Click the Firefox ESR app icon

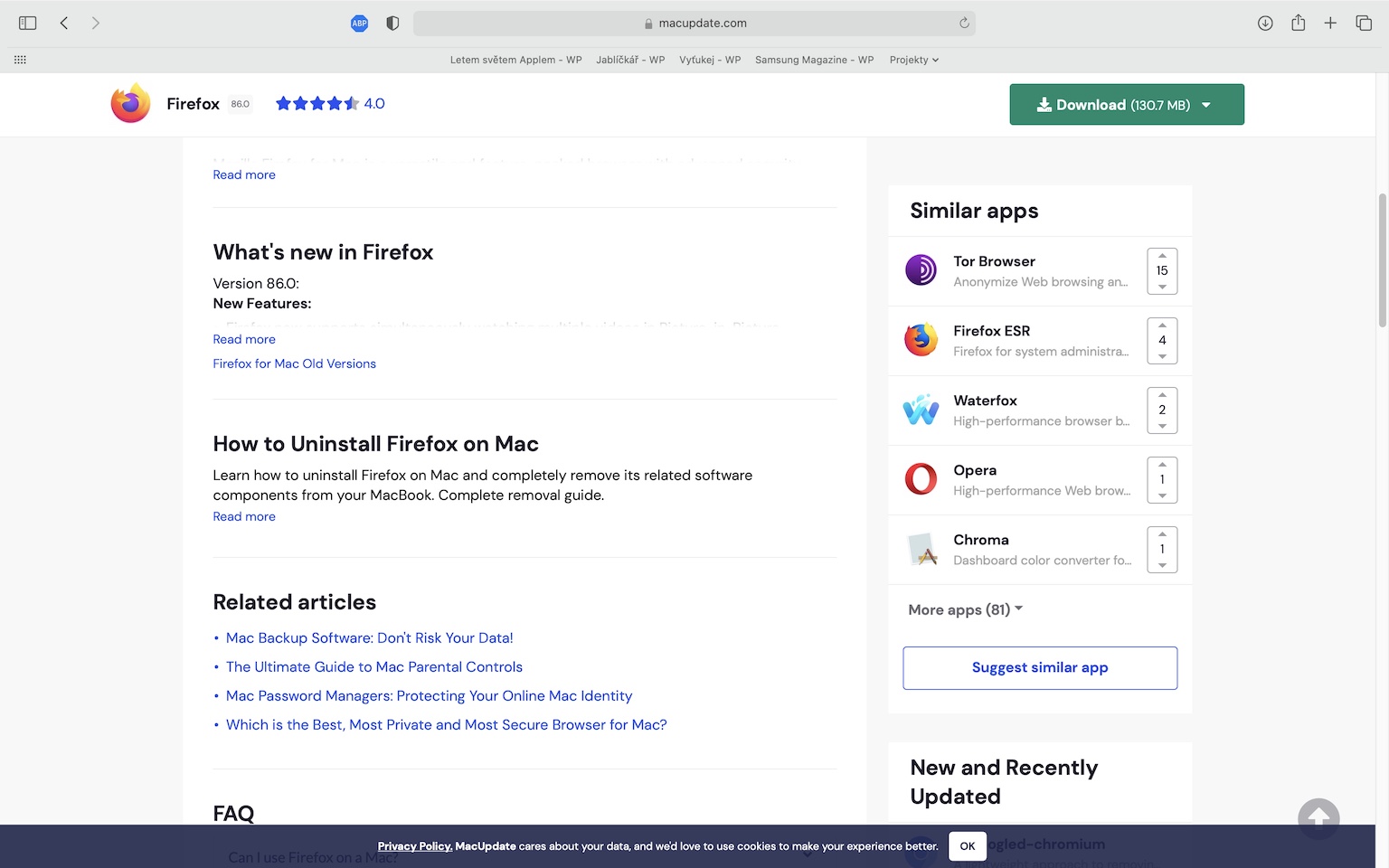coord(921,340)
